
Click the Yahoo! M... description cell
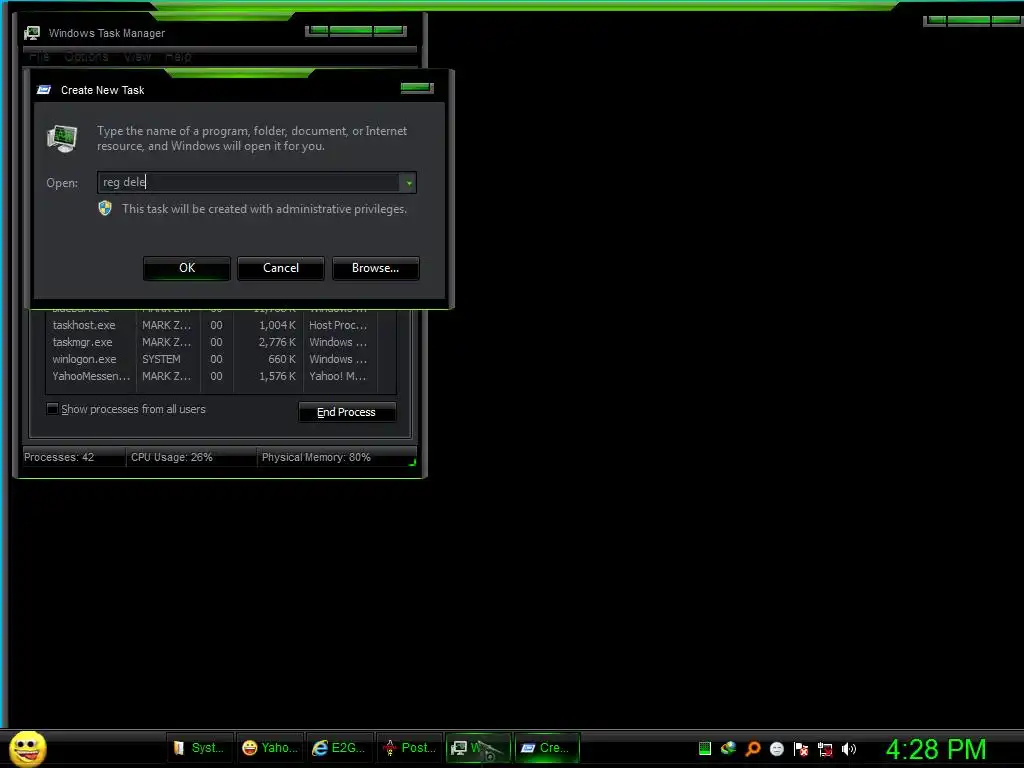338,376
